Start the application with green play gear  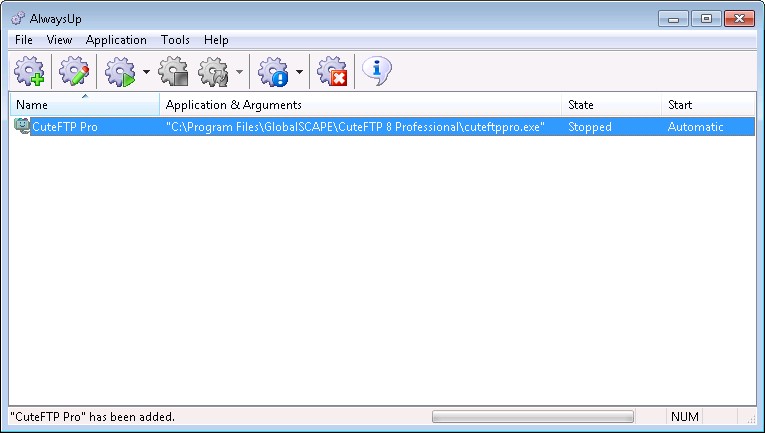click(121, 72)
